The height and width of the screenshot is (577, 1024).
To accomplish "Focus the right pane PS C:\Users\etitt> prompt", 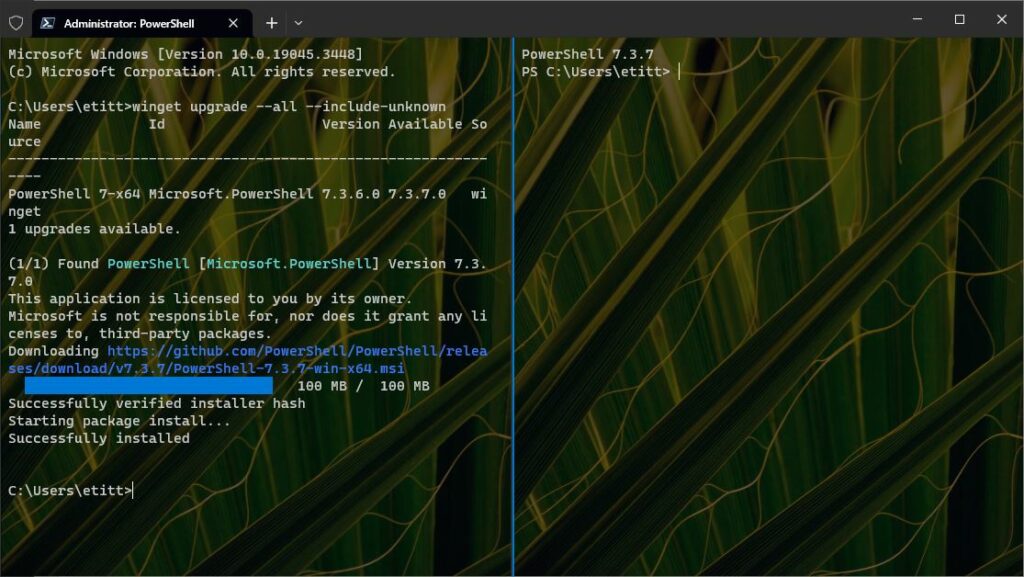I will tap(596, 72).
